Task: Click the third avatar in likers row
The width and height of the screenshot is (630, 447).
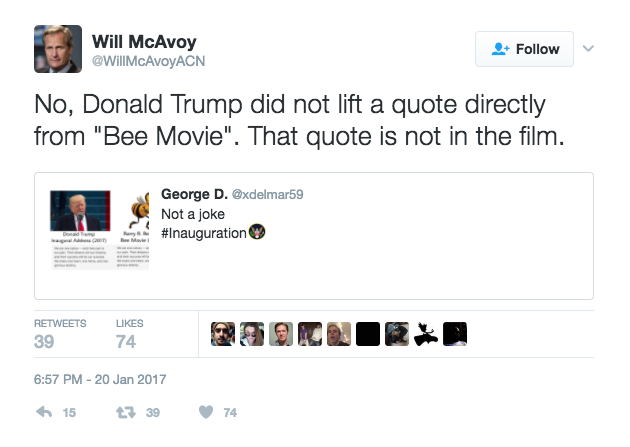Action: (x=282, y=334)
